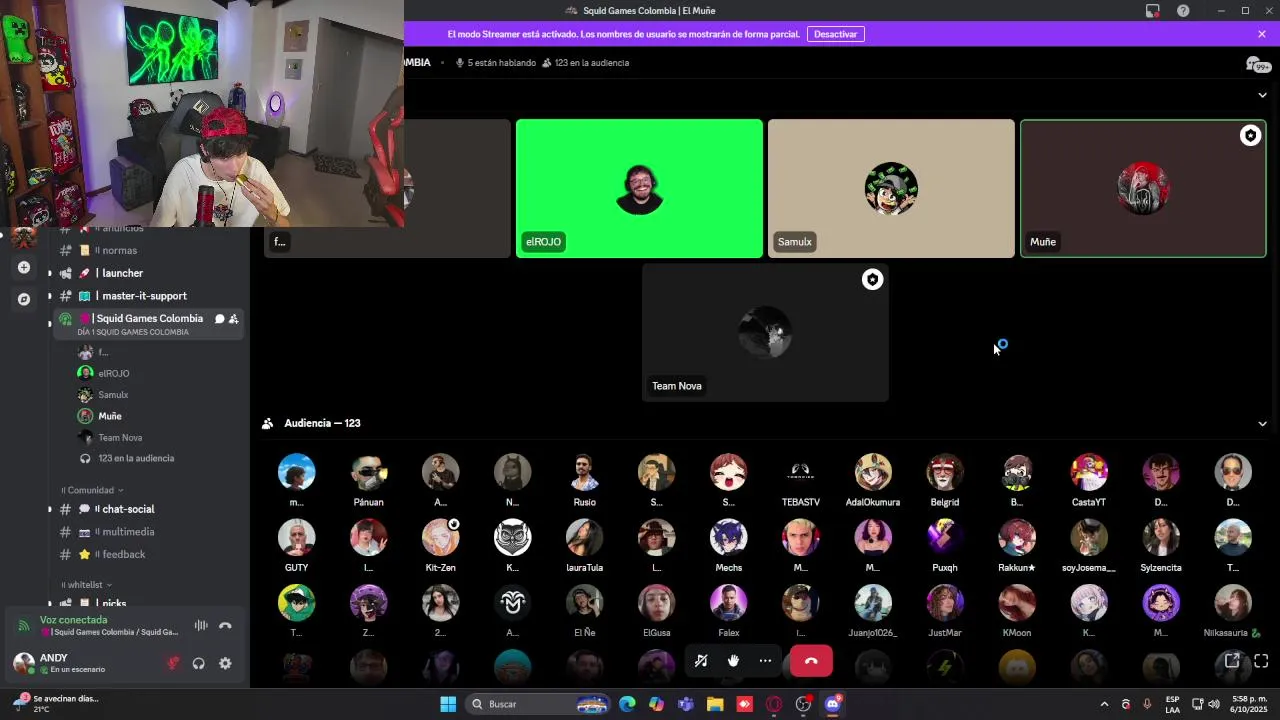Open audience member Puxqh's avatar
This screenshot has height=720, width=1280.
pos(944,537)
